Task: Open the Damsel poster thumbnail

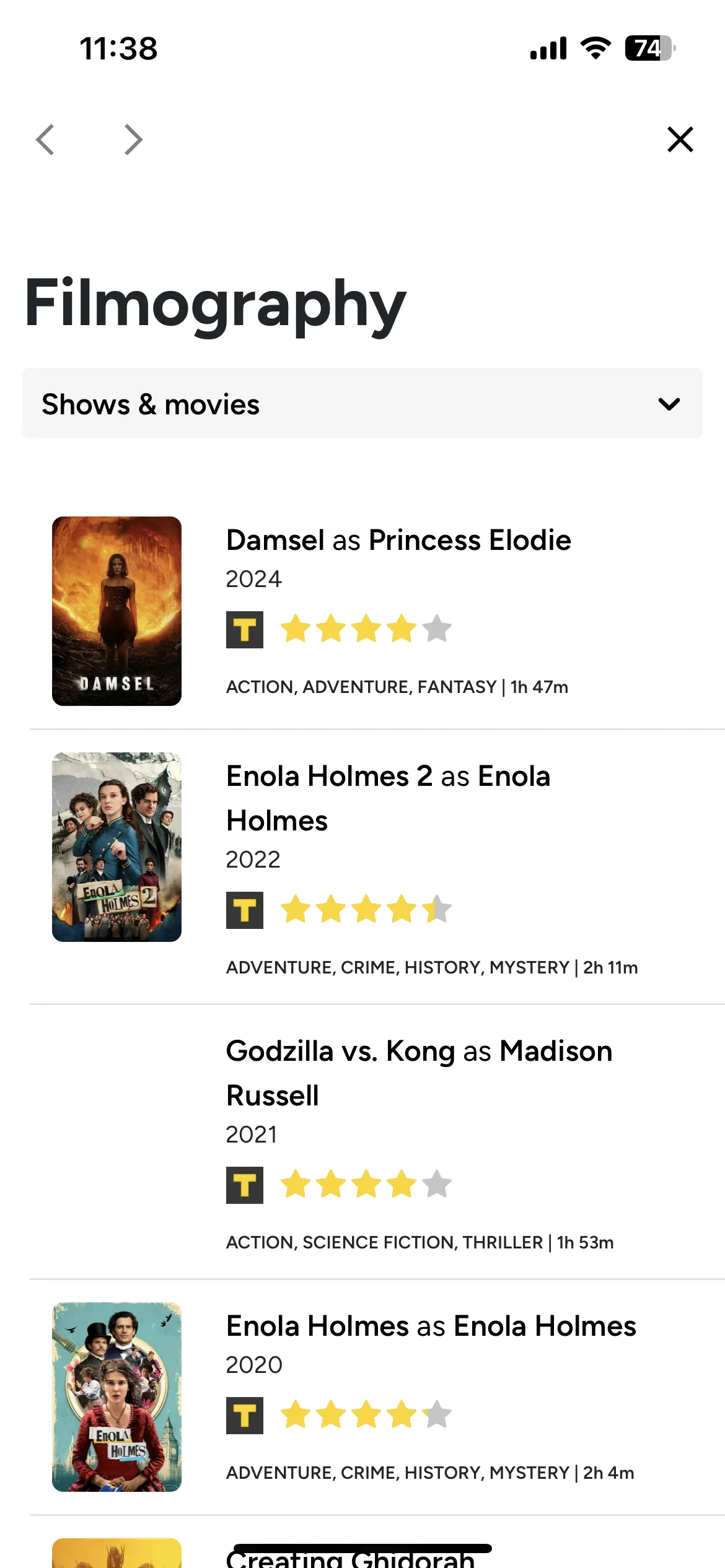Action: (116, 611)
